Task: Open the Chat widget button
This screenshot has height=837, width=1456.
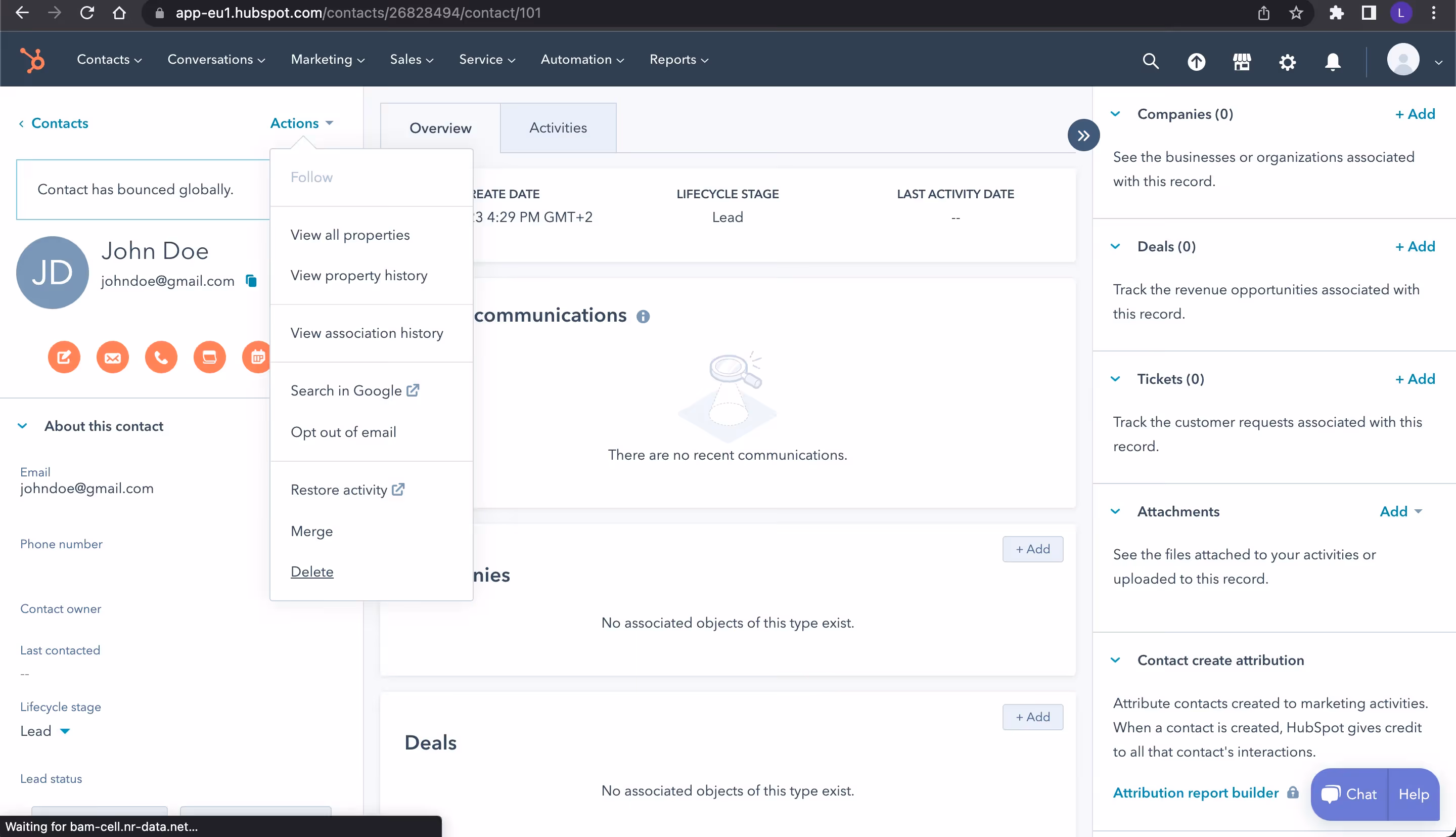Action: click(1348, 794)
